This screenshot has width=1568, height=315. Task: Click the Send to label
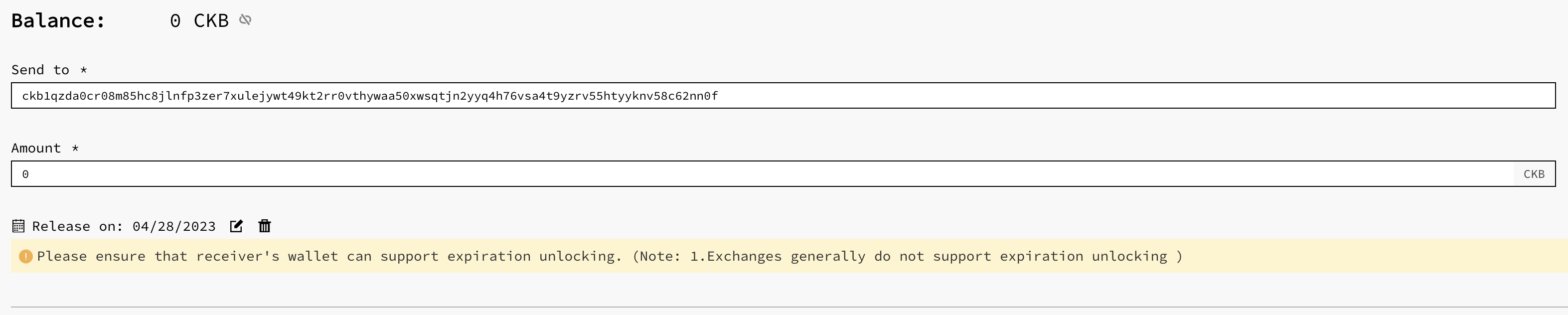(x=40, y=70)
